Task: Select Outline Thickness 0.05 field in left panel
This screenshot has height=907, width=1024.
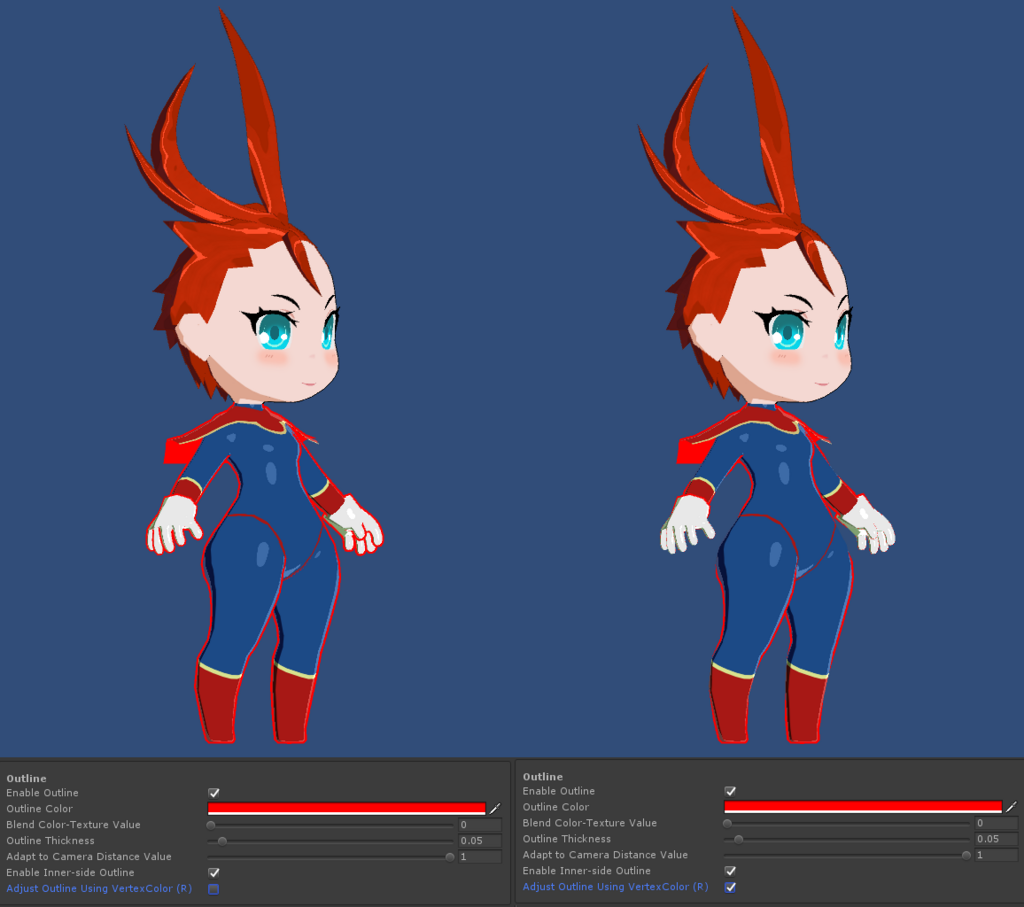Action: pos(480,840)
